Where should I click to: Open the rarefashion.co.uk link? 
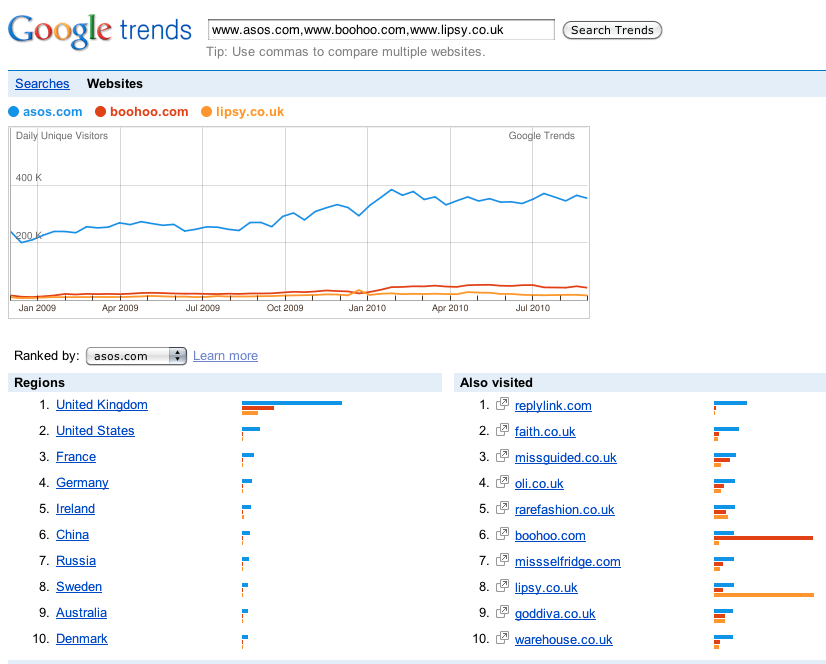pos(565,510)
